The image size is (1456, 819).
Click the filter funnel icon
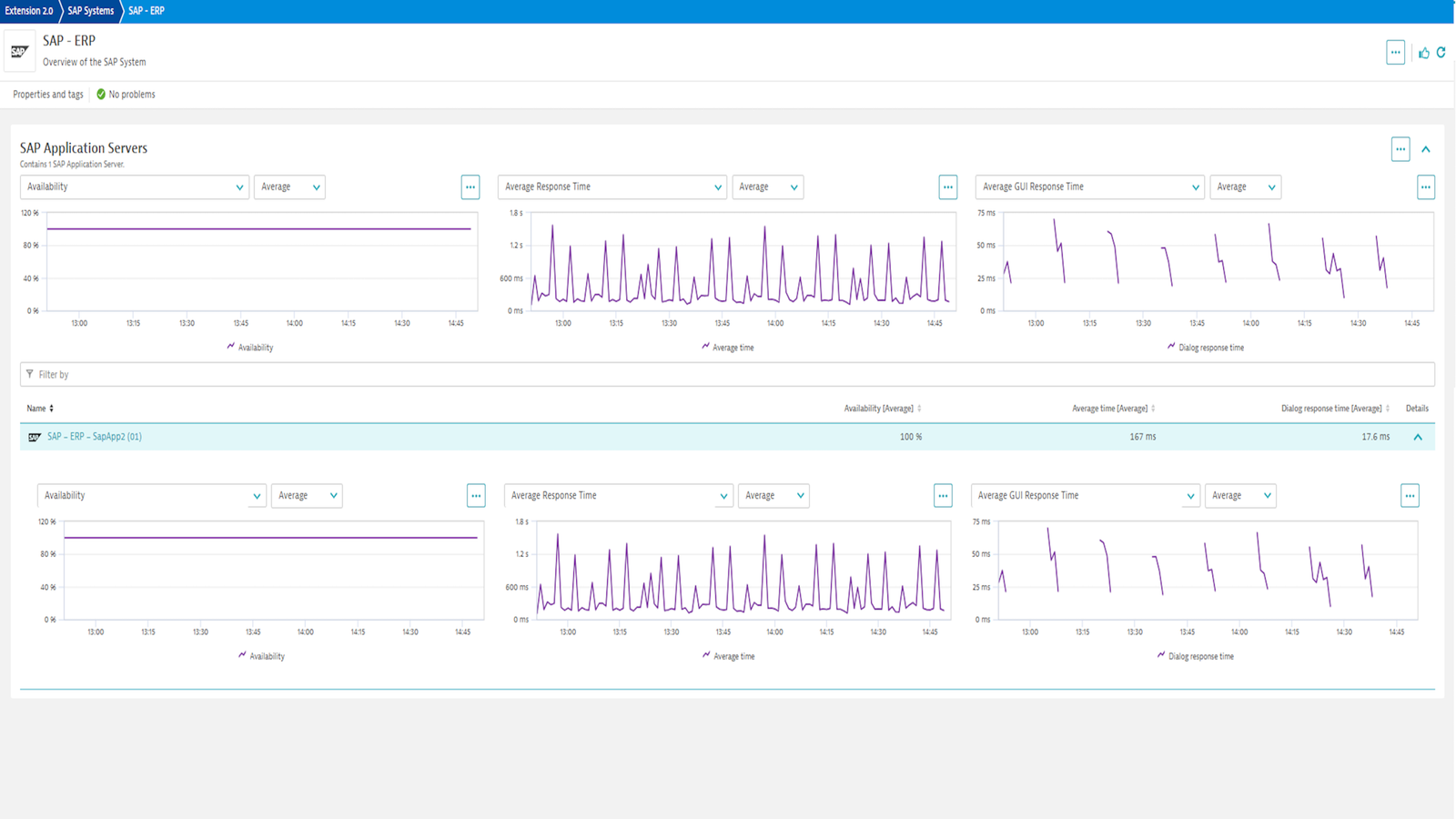(30, 374)
